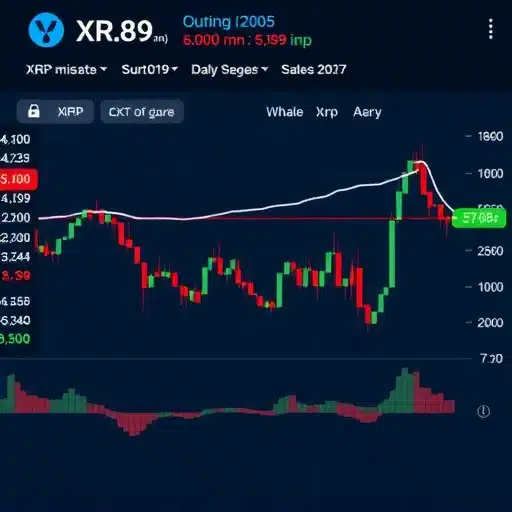Image resolution: width=512 pixels, height=512 pixels.
Task: Click the blue XRP logo icon
Action: click(46, 30)
